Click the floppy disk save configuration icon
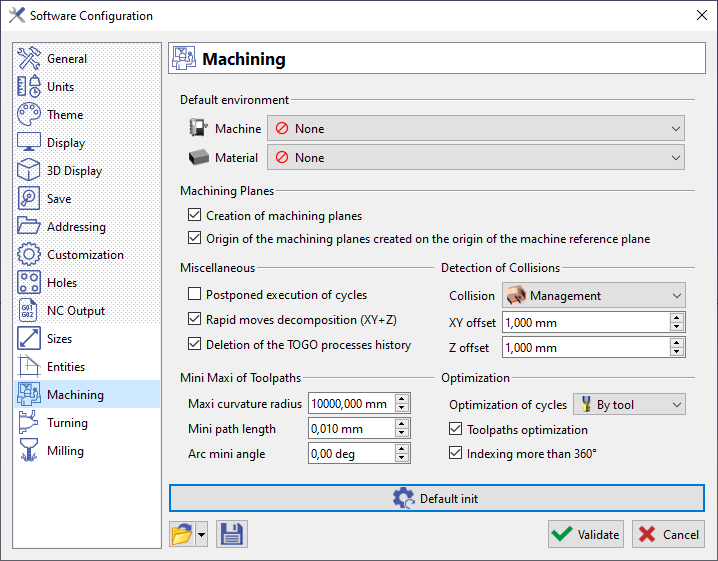 (x=232, y=534)
